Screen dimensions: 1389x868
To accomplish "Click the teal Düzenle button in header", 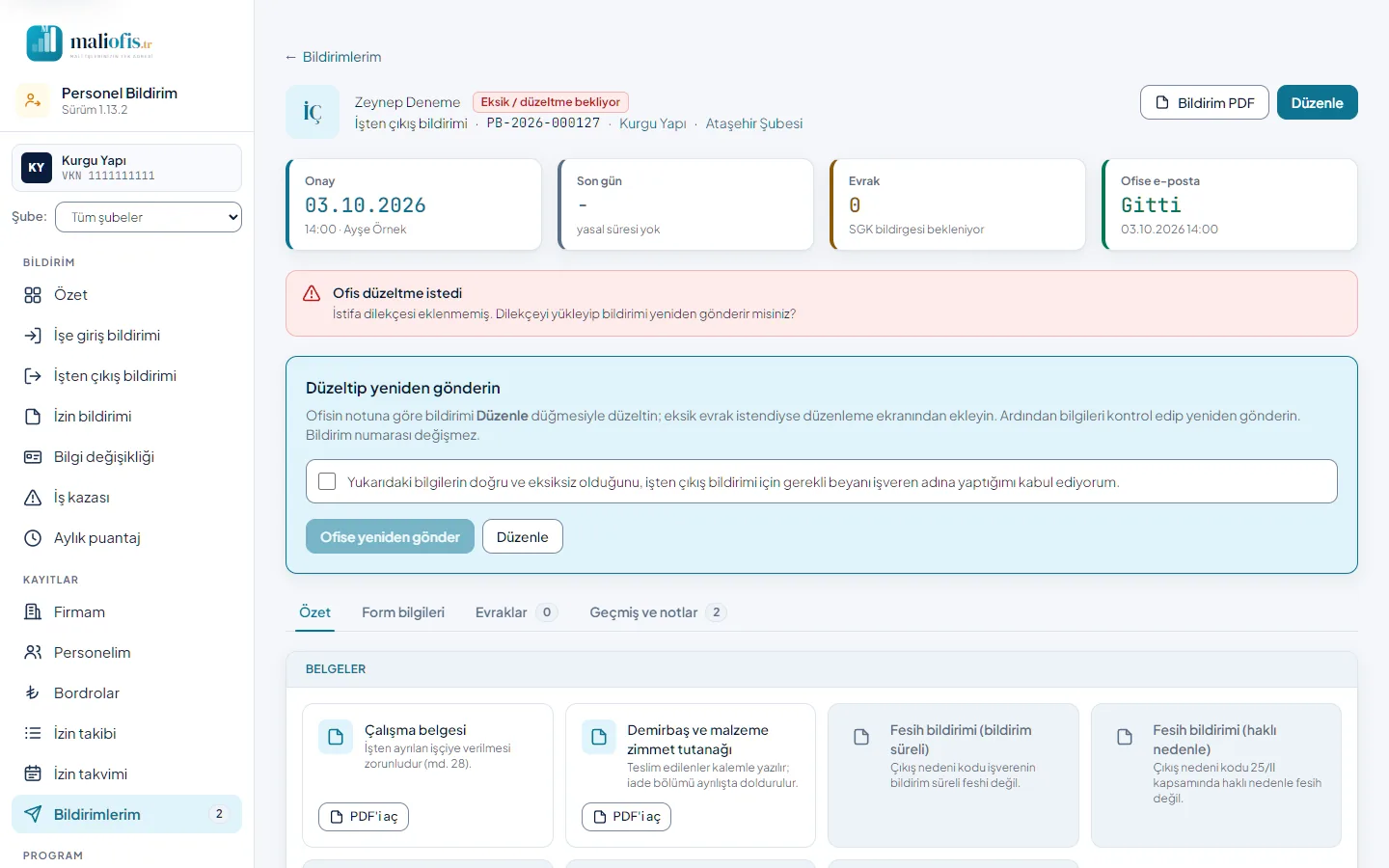I will pyautogui.click(x=1318, y=103).
